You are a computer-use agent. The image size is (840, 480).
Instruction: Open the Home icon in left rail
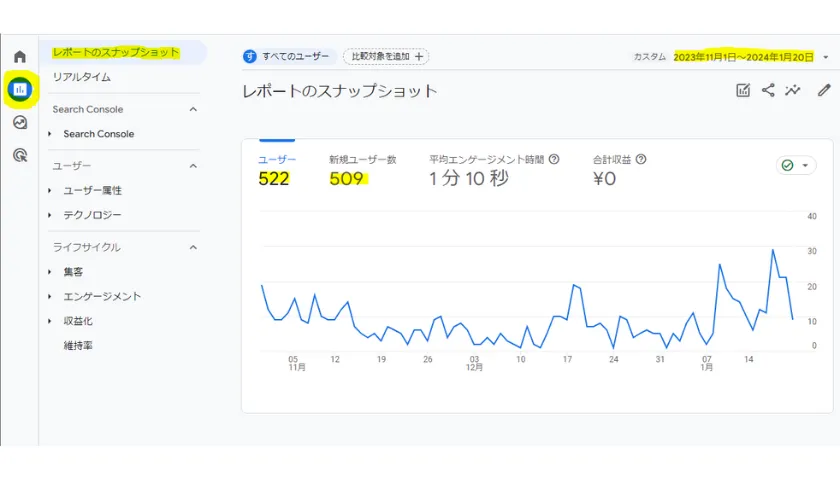19,57
